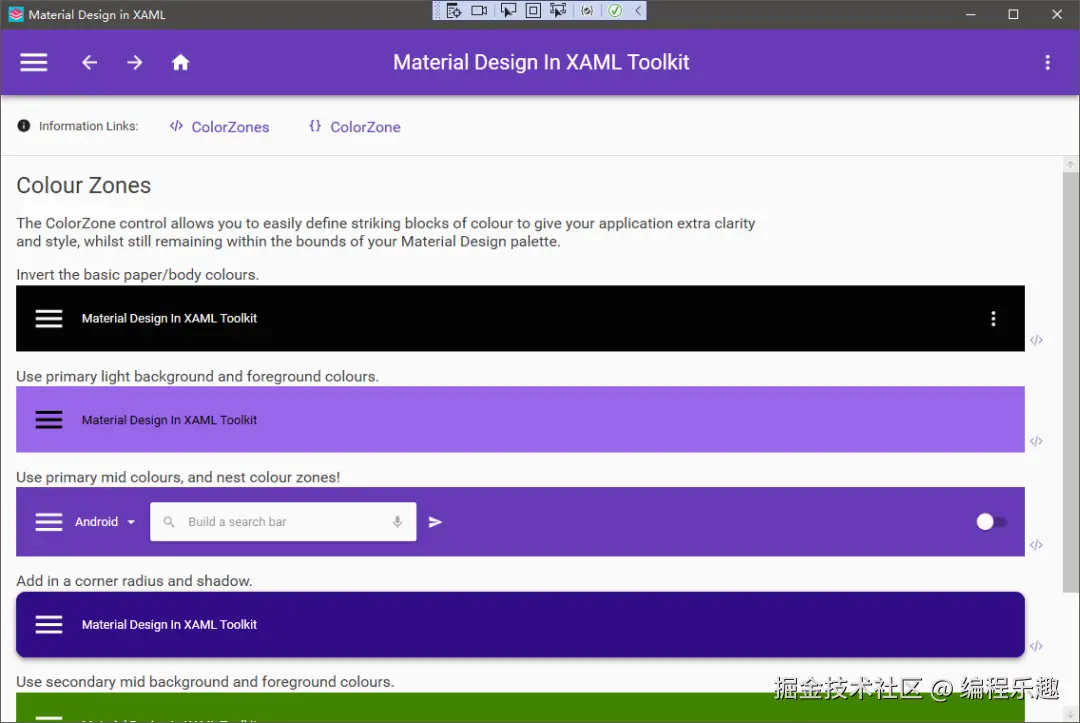Click hamburger icon in light purple zone
The width and height of the screenshot is (1080, 723).
(49, 419)
